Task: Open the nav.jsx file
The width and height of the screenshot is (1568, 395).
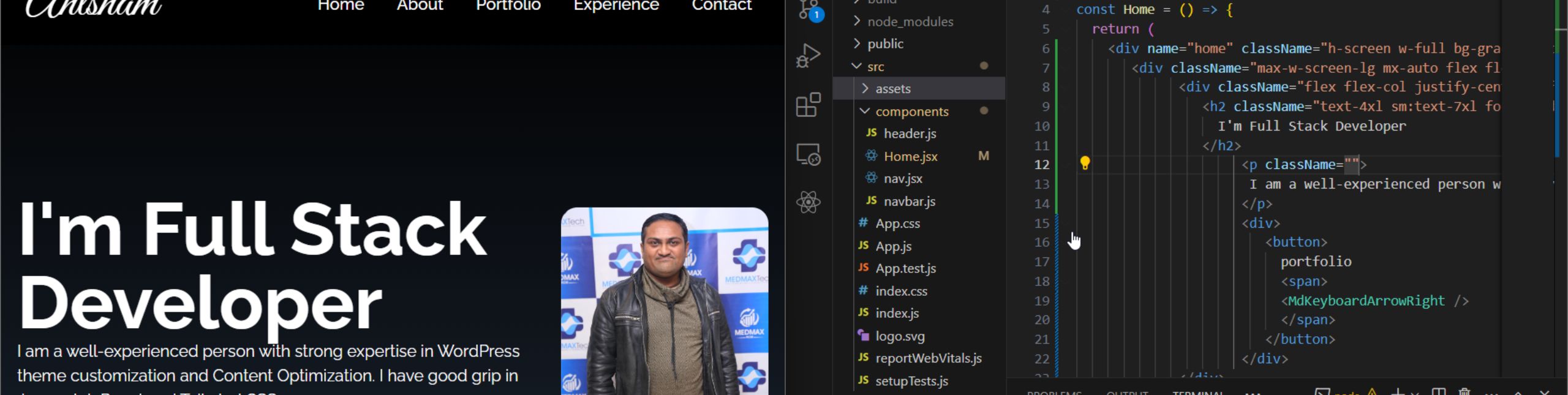Action: (903, 178)
